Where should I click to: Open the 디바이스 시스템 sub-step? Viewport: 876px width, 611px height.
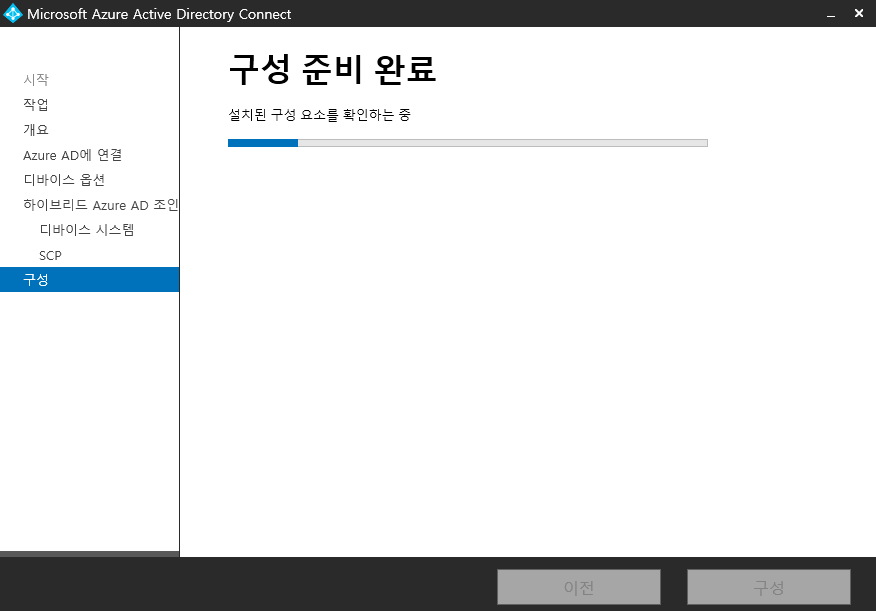(87, 230)
